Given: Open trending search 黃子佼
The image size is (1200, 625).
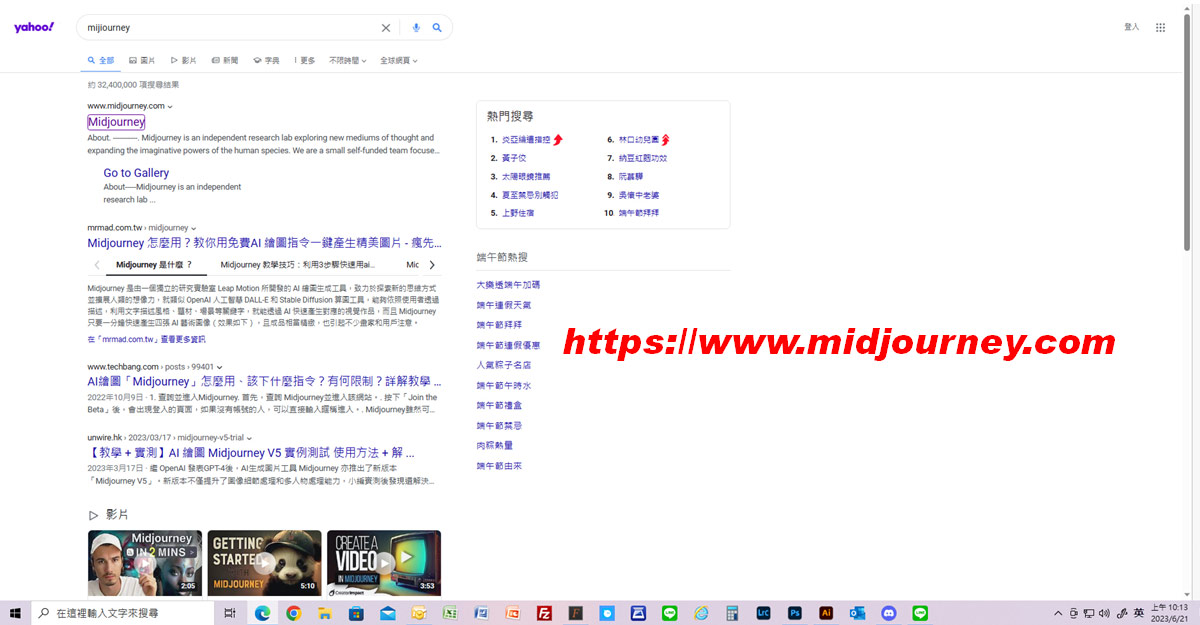Looking at the screenshot, I should [x=514, y=158].
